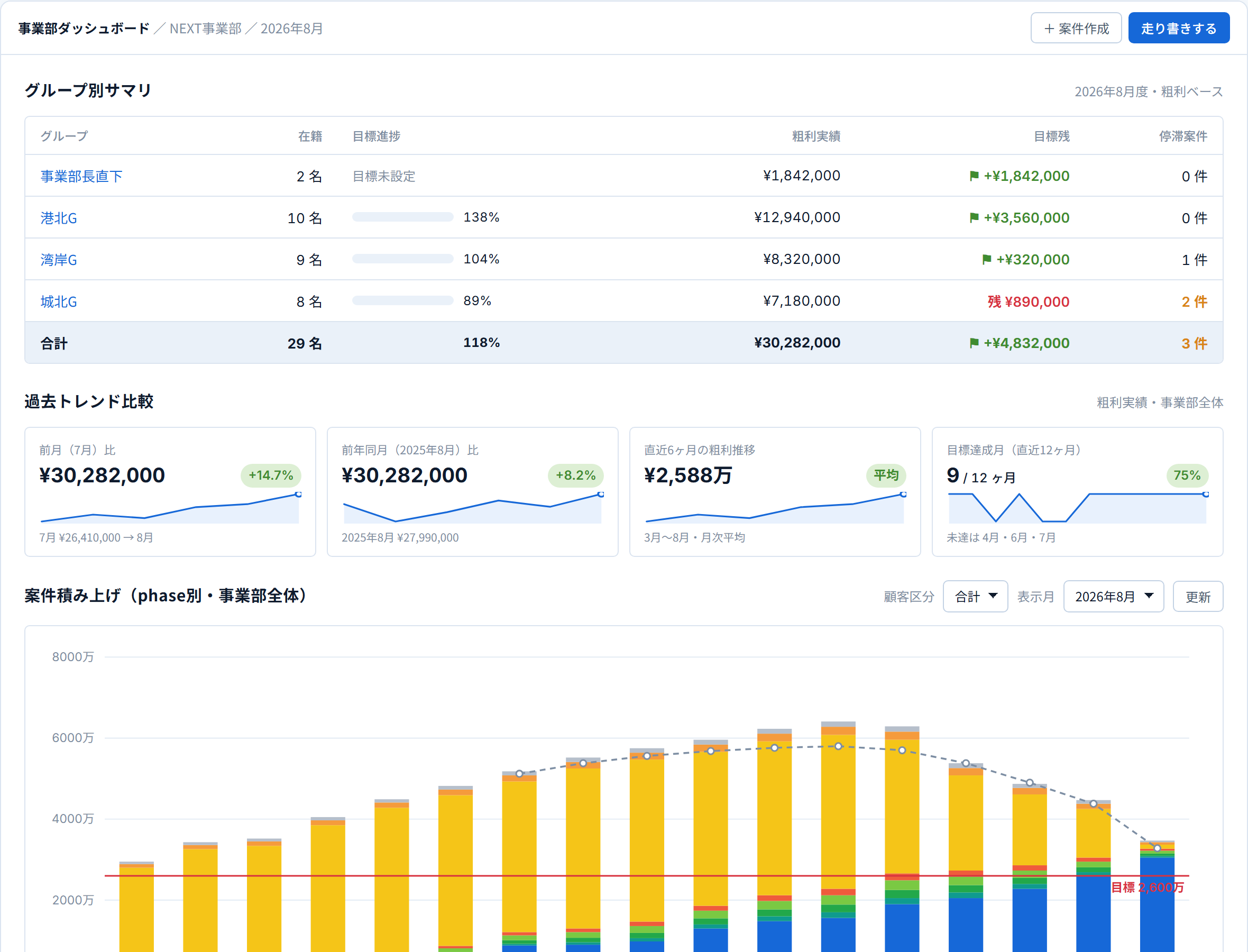Click the +14.7% badge on 前月比 card
This screenshot has width=1248, height=952.
[271, 475]
